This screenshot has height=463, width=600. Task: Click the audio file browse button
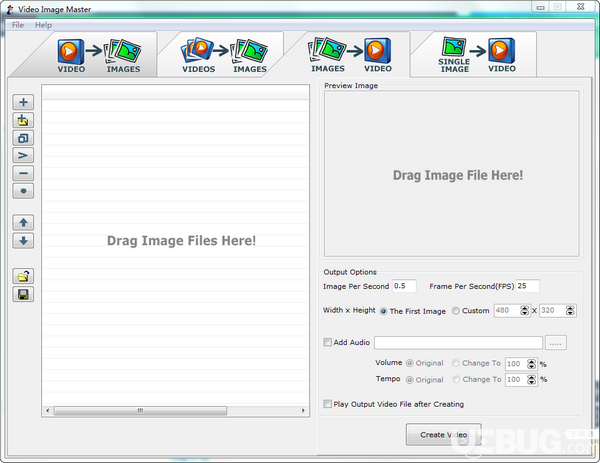(x=556, y=343)
